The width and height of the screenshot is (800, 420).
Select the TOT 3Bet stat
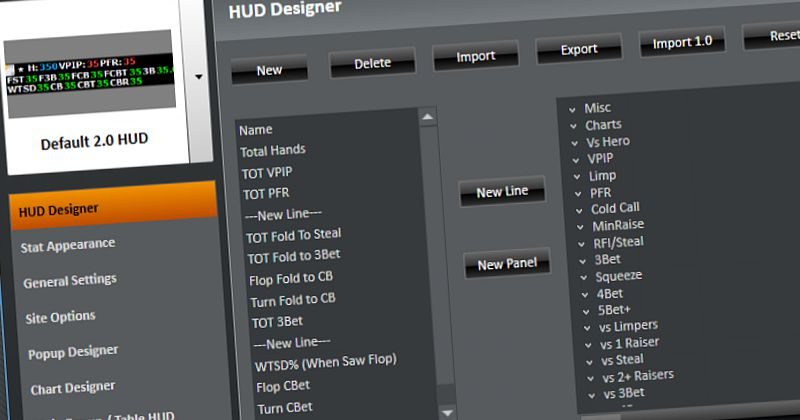coord(278,322)
